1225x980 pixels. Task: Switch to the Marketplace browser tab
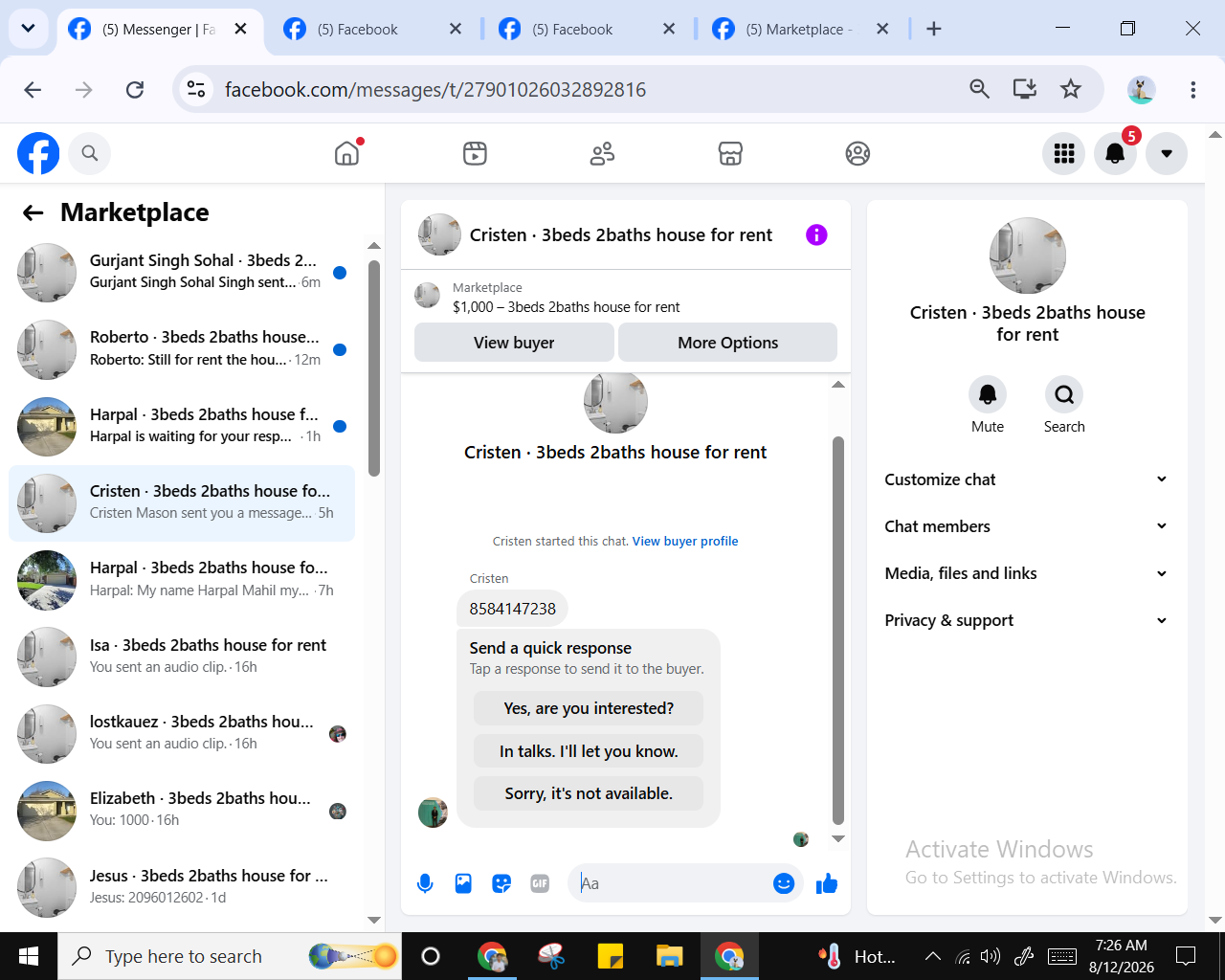pyautogui.click(x=802, y=29)
